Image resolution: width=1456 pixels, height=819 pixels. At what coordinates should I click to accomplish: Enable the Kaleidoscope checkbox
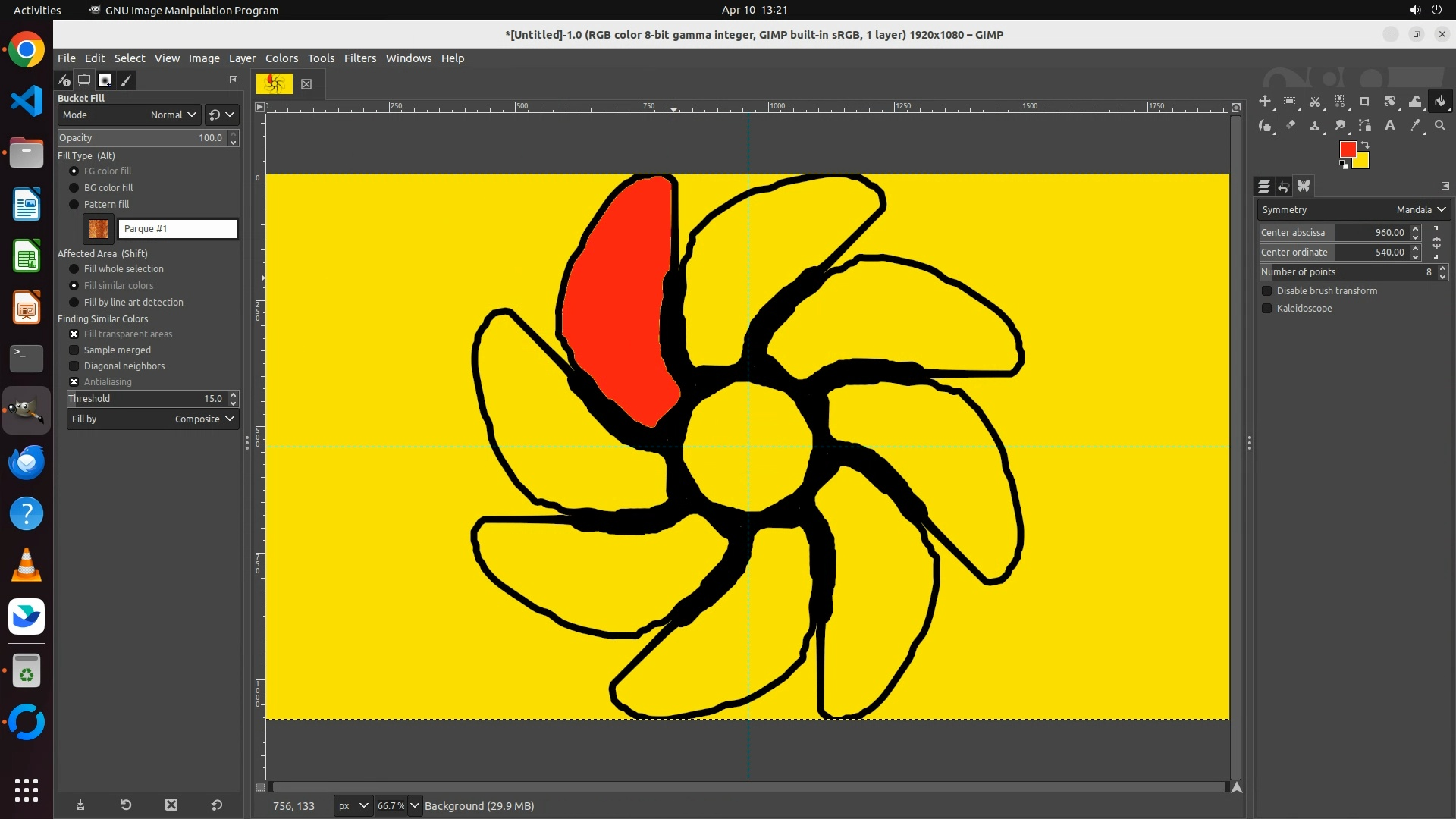click(1266, 309)
